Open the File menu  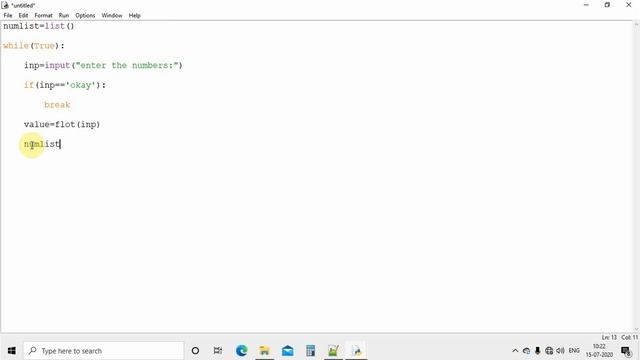(8, 15)
